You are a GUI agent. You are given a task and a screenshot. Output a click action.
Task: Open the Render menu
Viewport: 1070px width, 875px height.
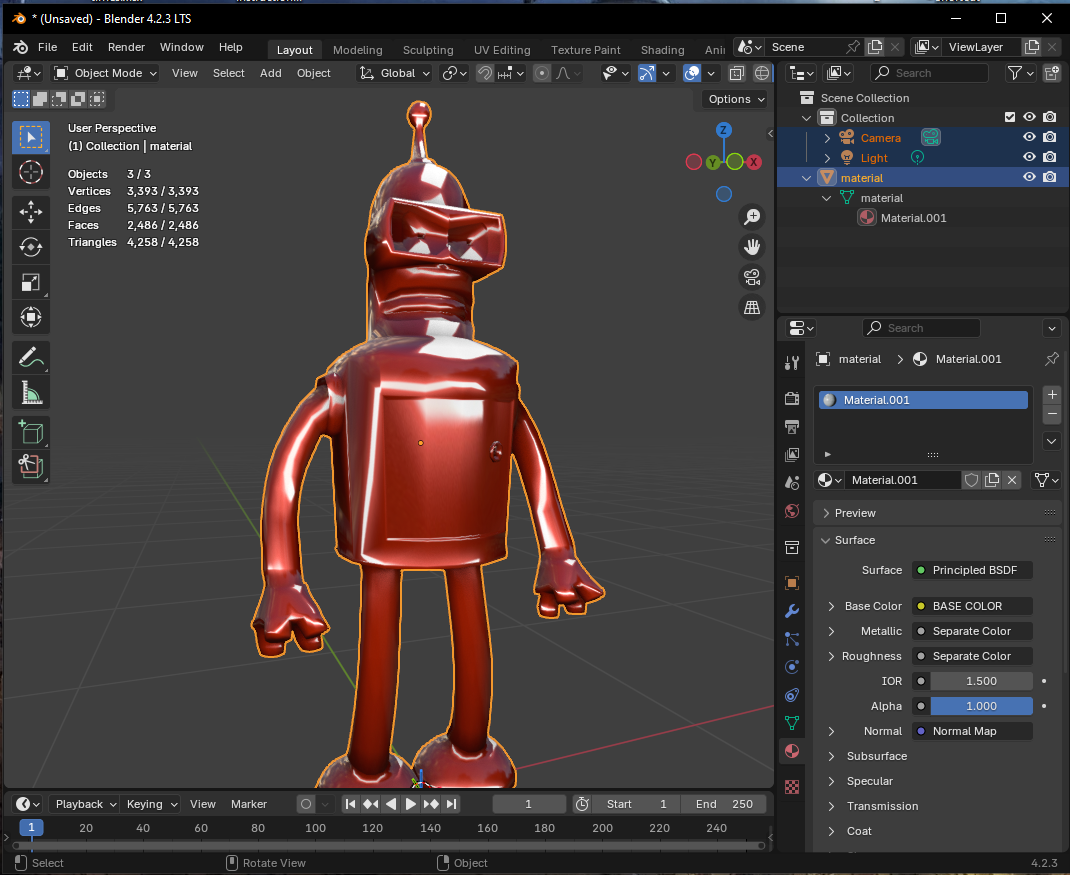[x=126, y=47]
